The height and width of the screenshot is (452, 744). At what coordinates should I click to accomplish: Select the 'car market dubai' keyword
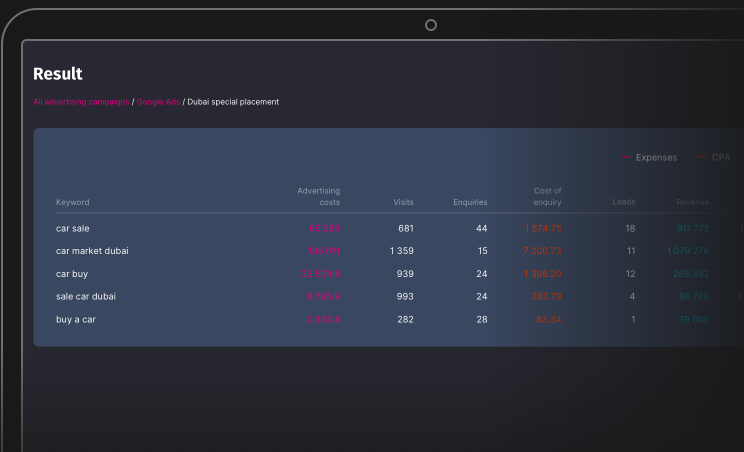pos(92,251)
